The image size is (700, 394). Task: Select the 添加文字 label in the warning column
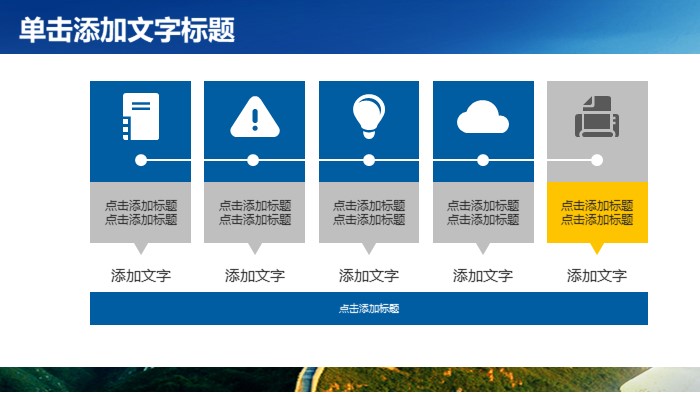[x=254, y=276]
